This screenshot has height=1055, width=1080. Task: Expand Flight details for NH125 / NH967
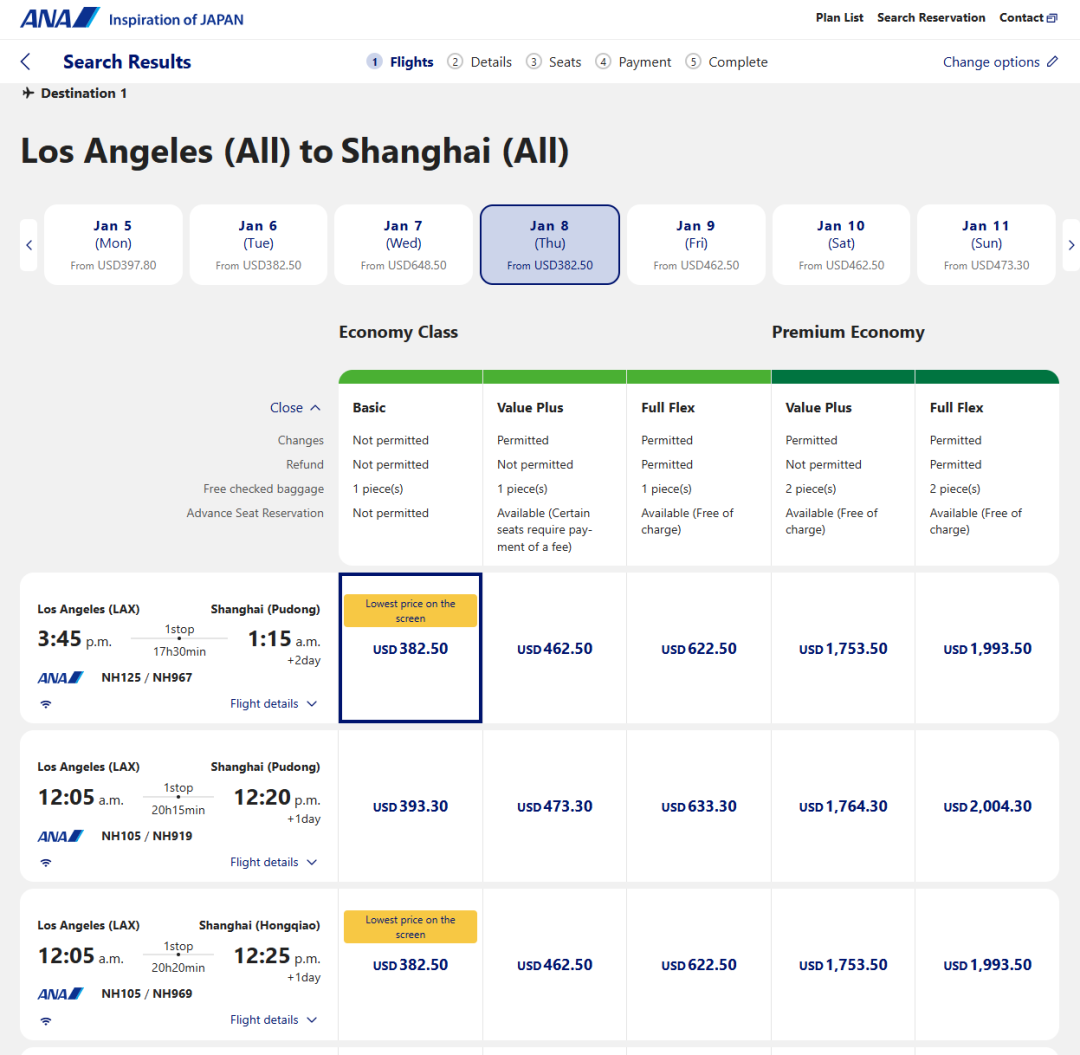coord(273,704)
